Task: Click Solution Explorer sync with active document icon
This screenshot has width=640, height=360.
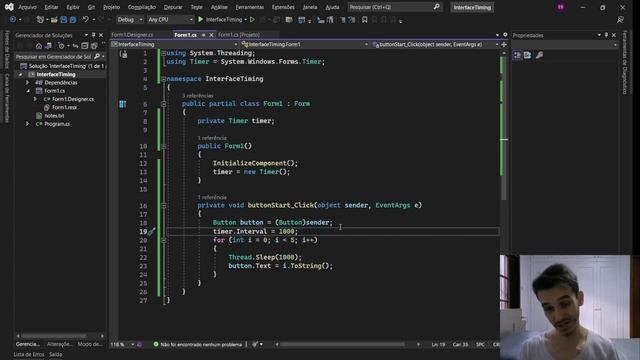Action: tap(76, 46)
